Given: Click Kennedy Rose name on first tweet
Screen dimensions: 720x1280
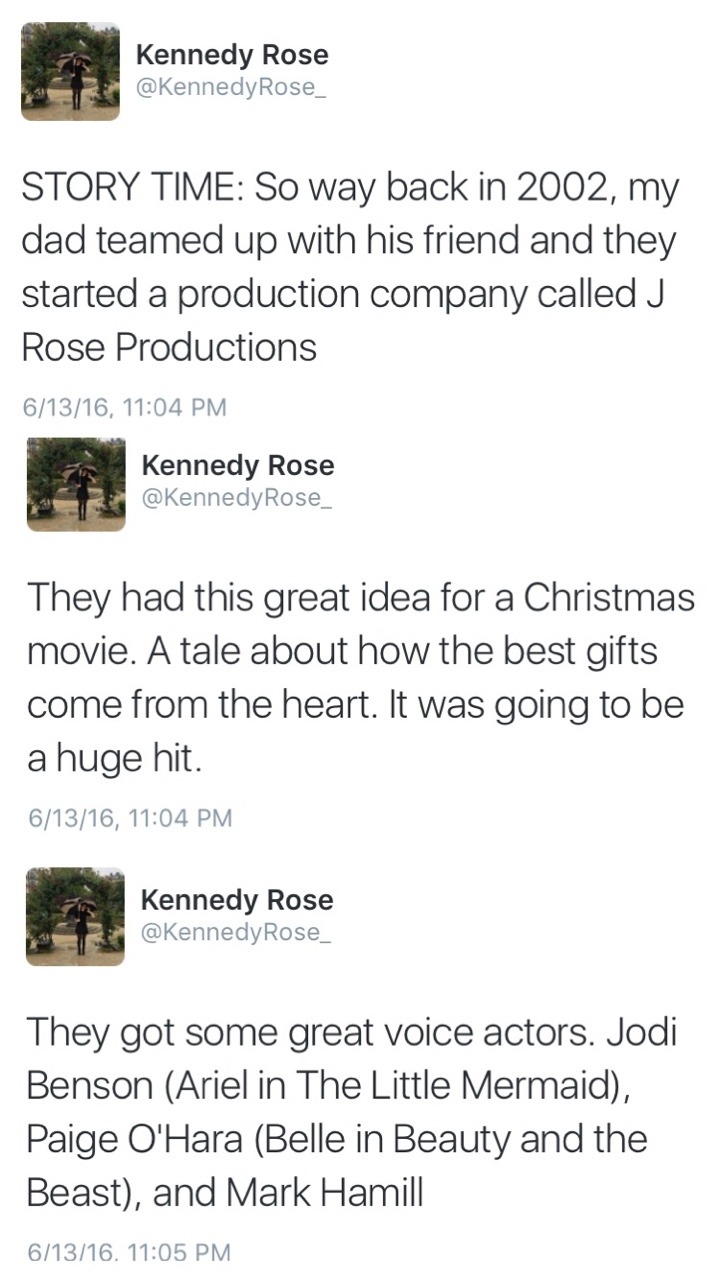Looking at the screenshot, I should click(x=231, y=55).
